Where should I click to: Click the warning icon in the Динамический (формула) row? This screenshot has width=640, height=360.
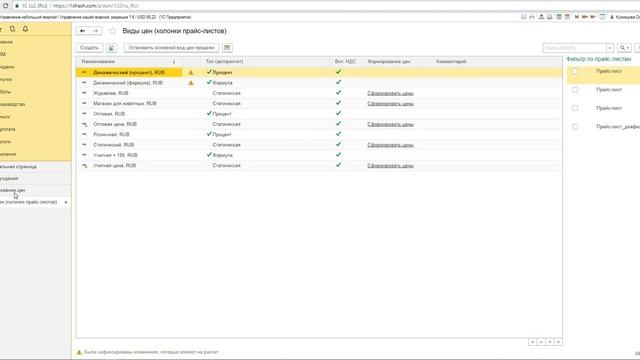[x=191, y=83]
